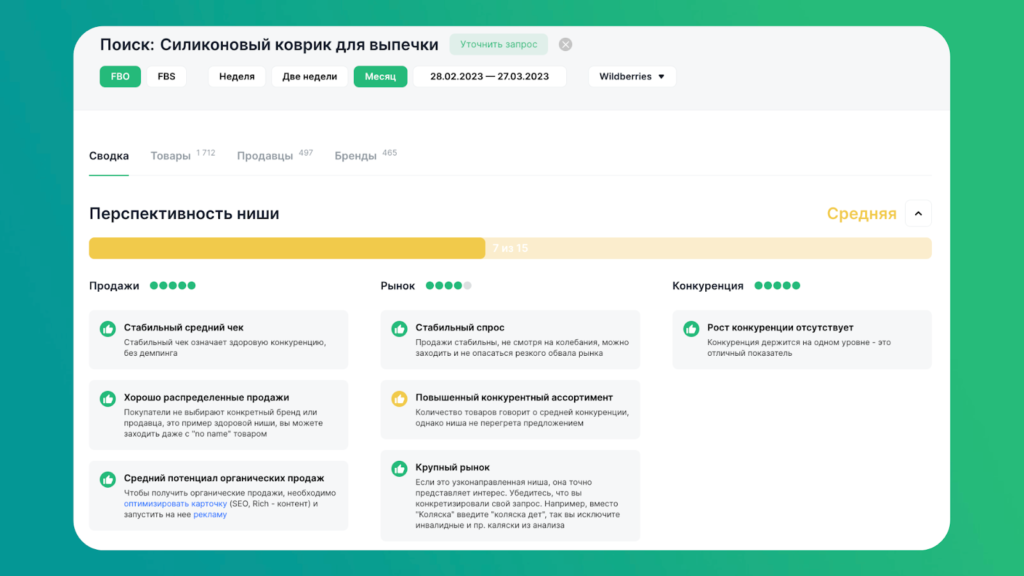This screenshot has height=576, width=1024.
Task: Choose the Неделя period option
Action: [237, 77]
